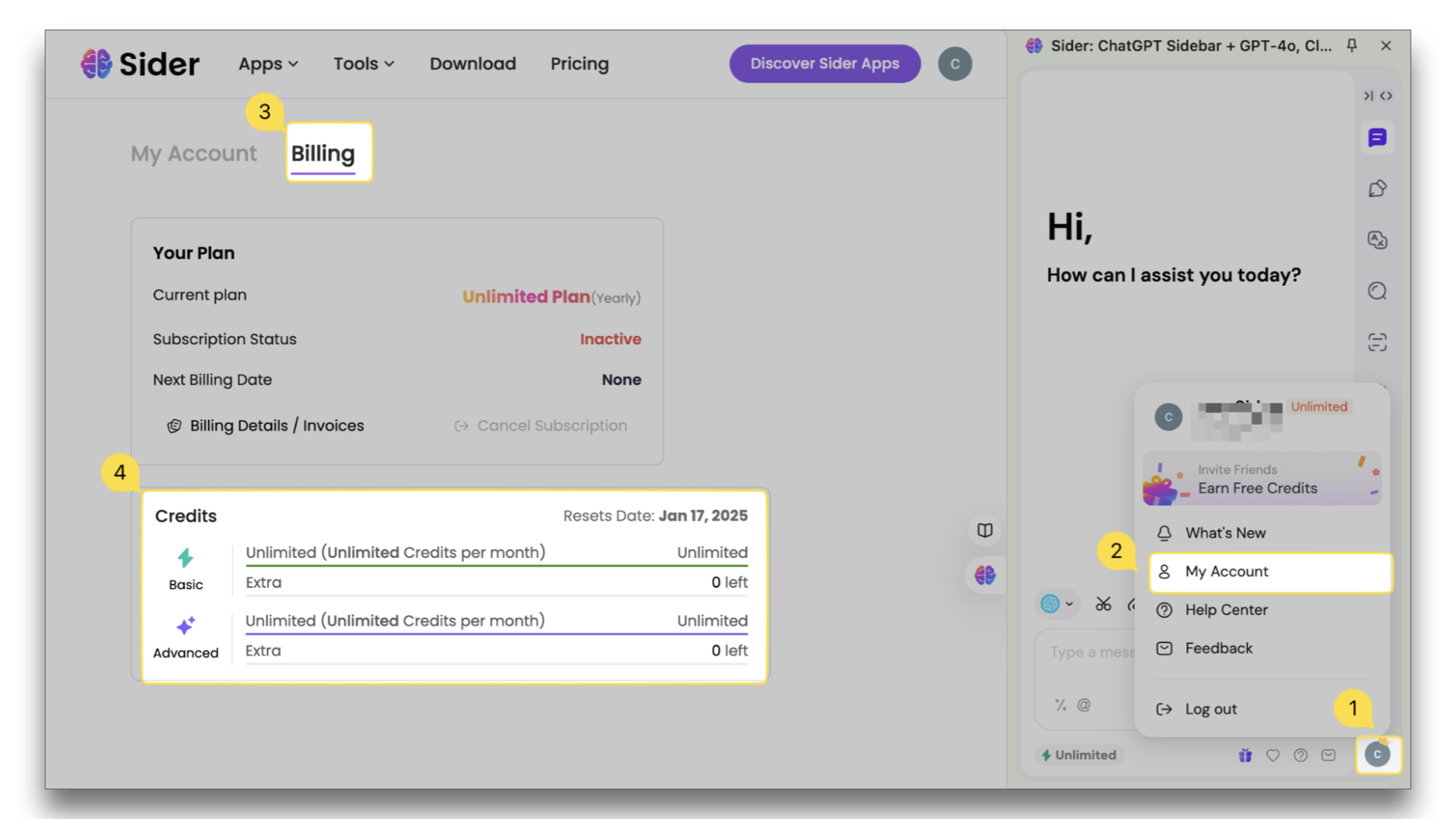
Task: Click the help question mark icon
Action: pyautogui.click(x=1301, y=755)
